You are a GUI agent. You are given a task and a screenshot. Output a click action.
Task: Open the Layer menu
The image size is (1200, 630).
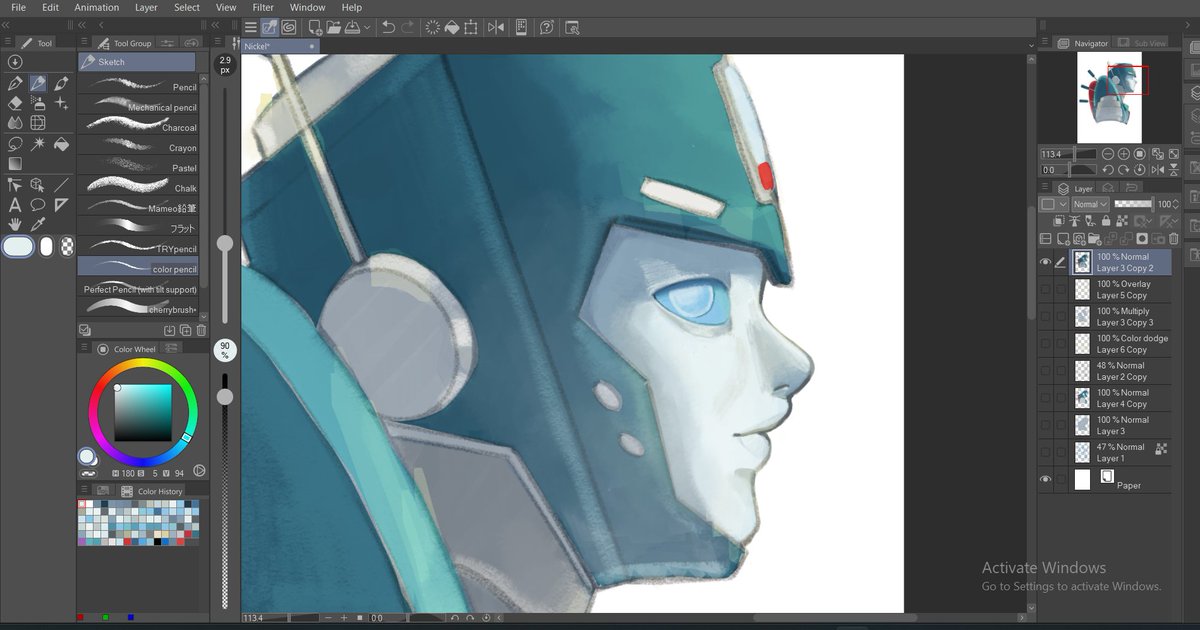pos(146,7)
